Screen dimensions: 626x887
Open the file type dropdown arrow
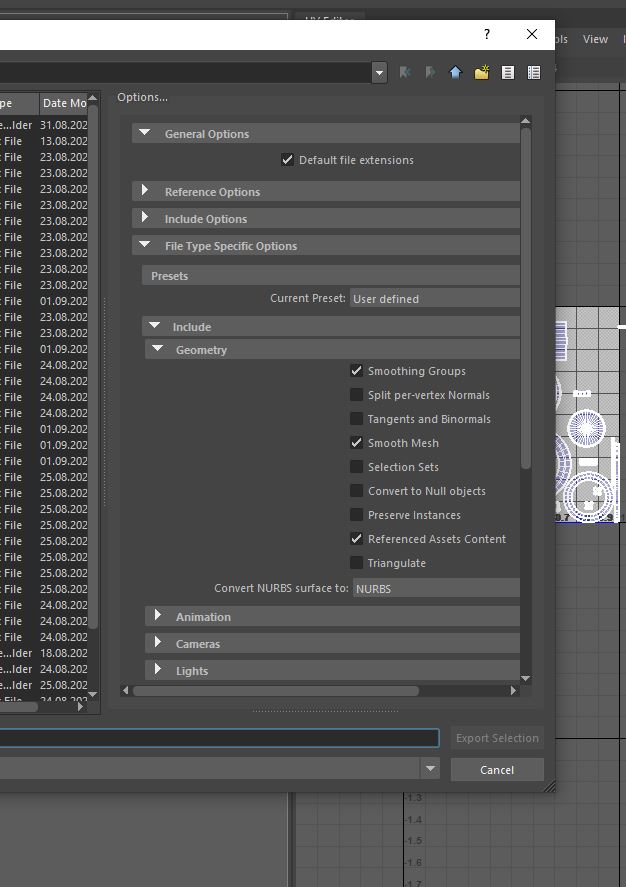[430, 769]
